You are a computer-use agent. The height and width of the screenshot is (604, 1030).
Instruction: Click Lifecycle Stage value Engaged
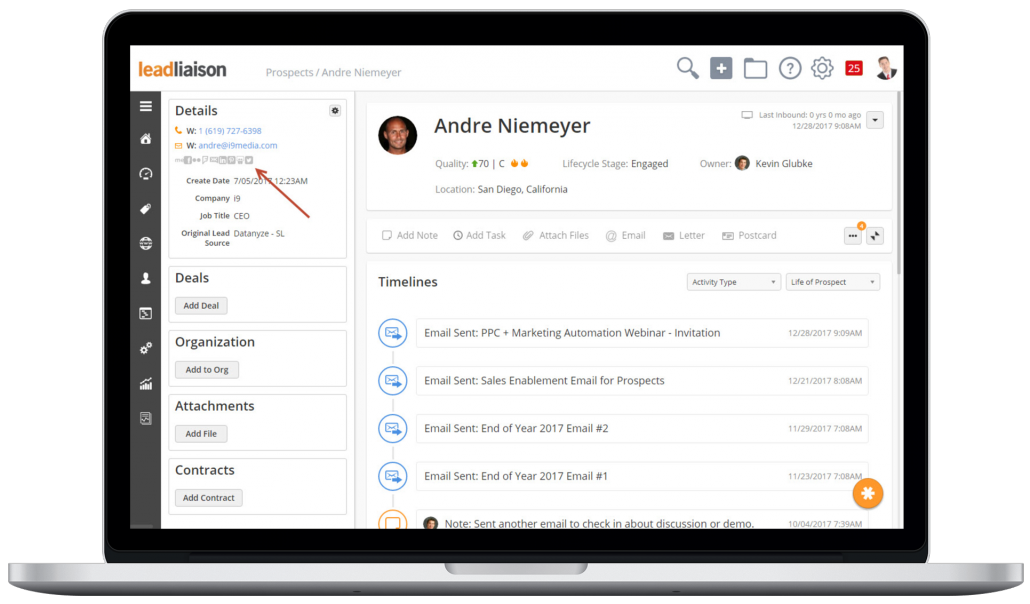click(650, 164)
